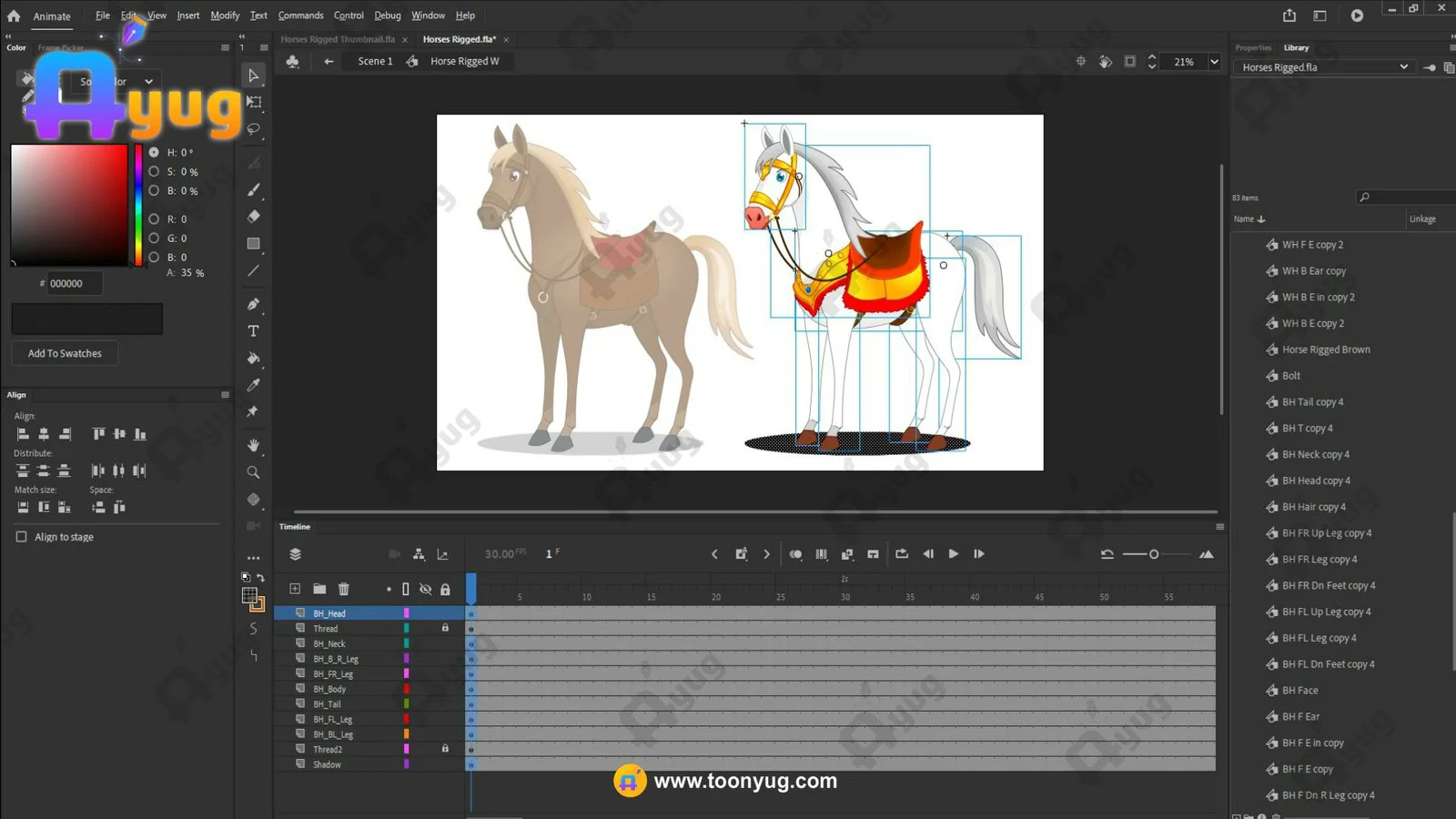Click the Zoom magnifier tool

(254, 472)
